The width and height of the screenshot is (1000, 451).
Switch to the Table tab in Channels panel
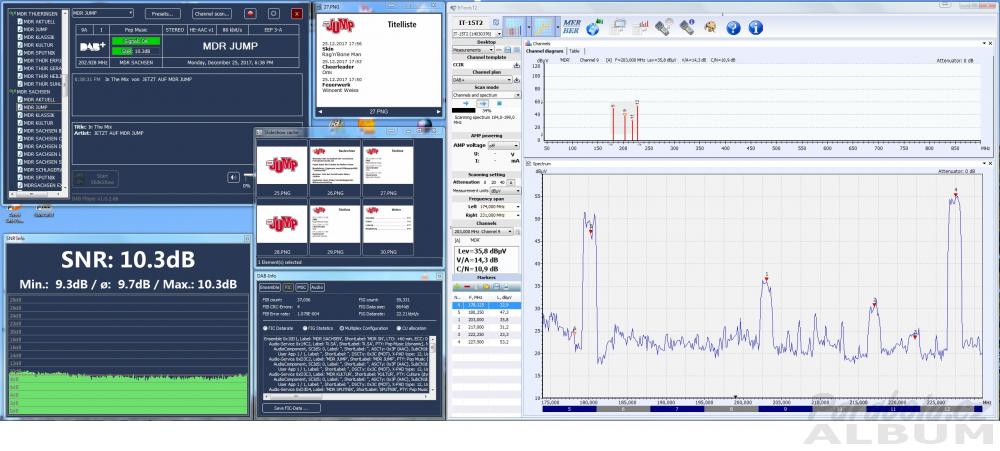574,51
